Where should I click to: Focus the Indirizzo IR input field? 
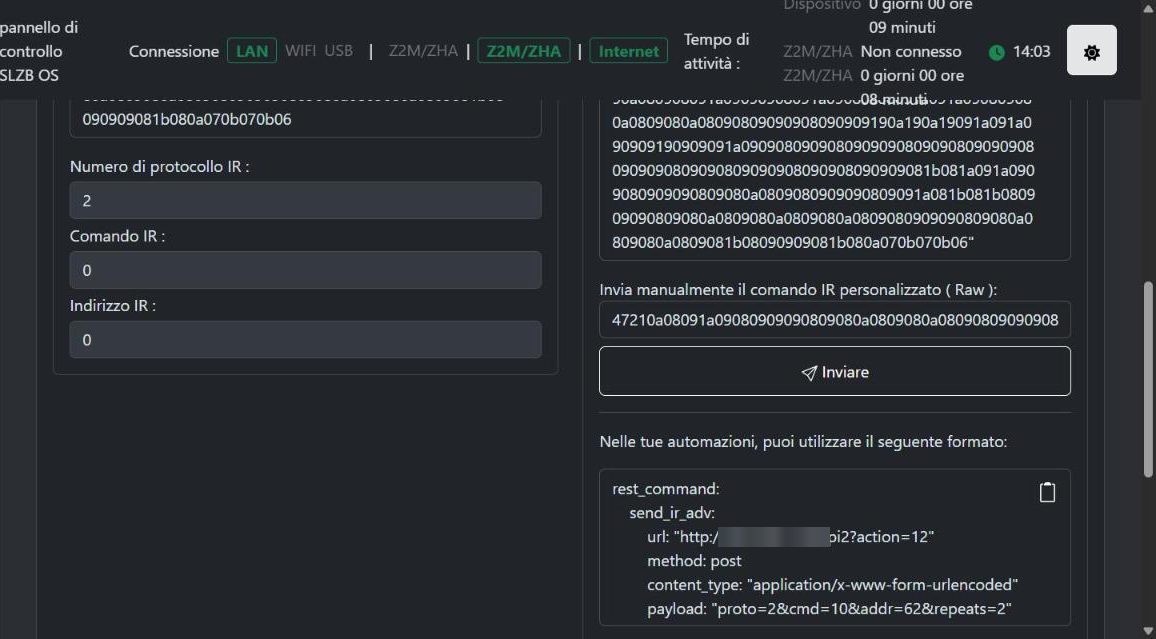tap(305, 340)
